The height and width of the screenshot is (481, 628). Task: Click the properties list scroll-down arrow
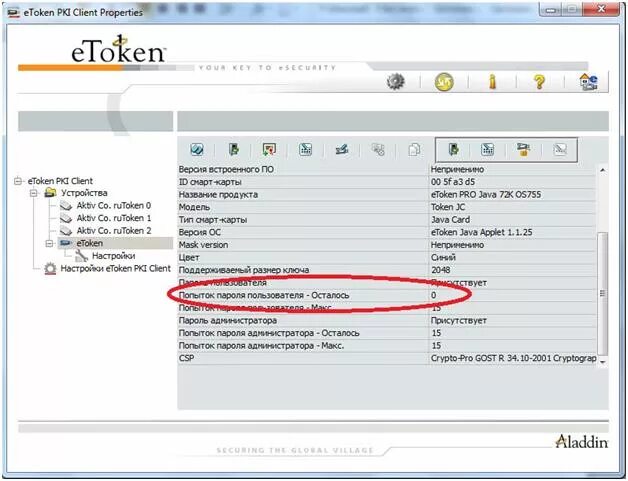point(602,362)
